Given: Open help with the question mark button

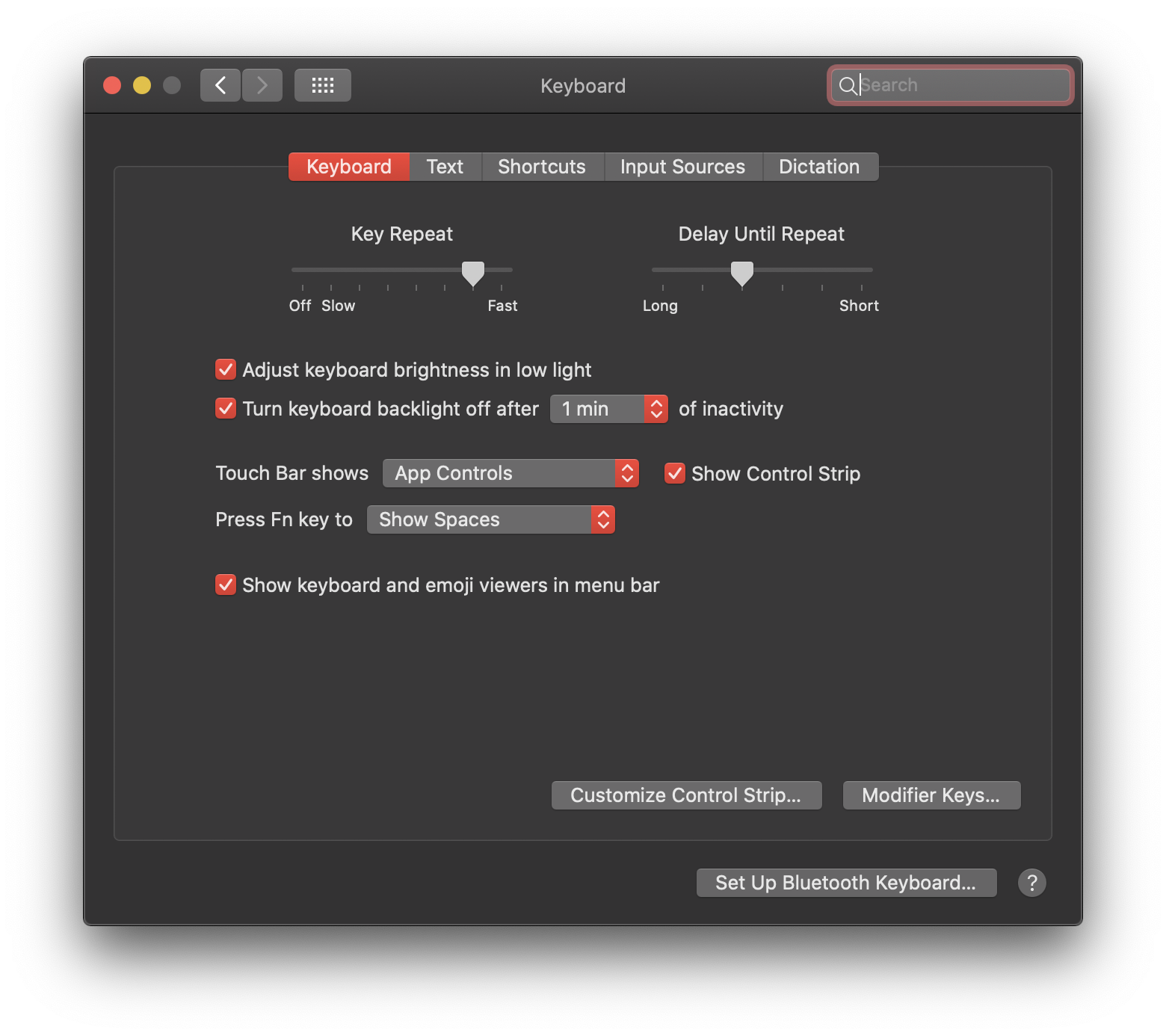Looking at the screenshot, I should pos(1032,883).
